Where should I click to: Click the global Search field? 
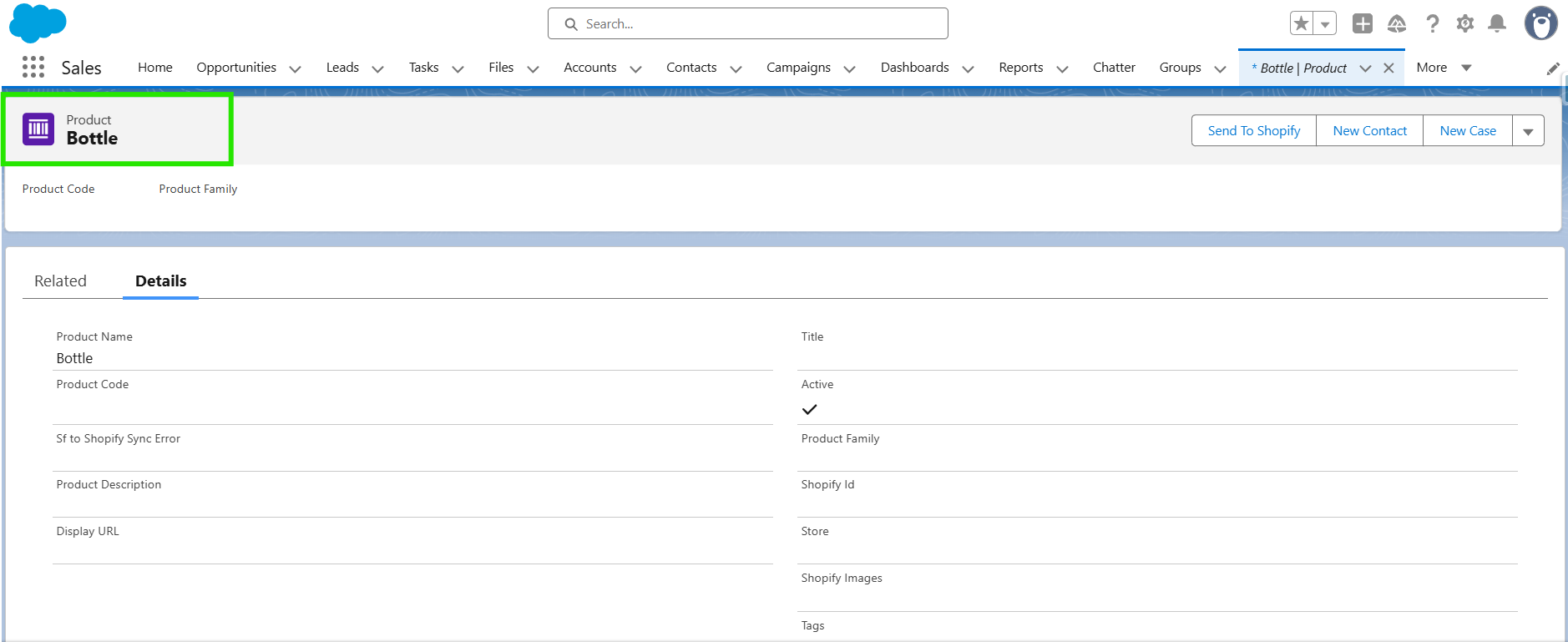tap(748, 24)
